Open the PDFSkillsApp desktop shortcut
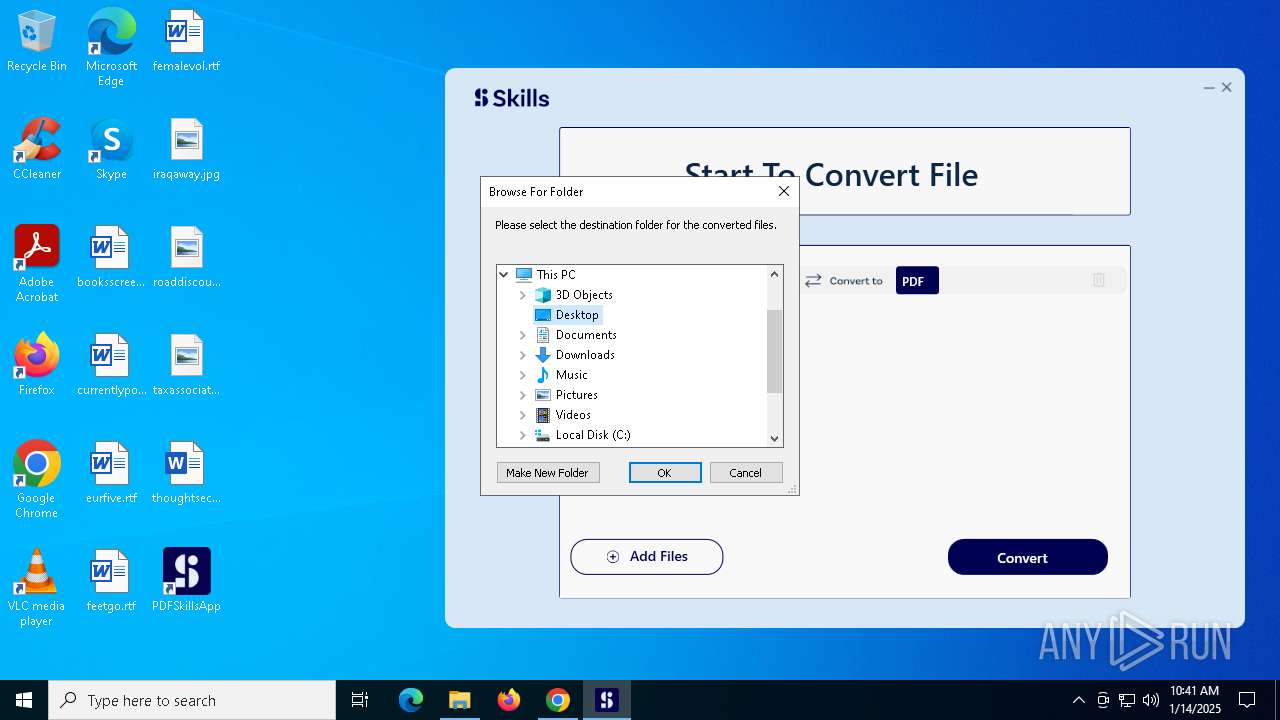Screen dimensions: 1280x720 [186, 581]
